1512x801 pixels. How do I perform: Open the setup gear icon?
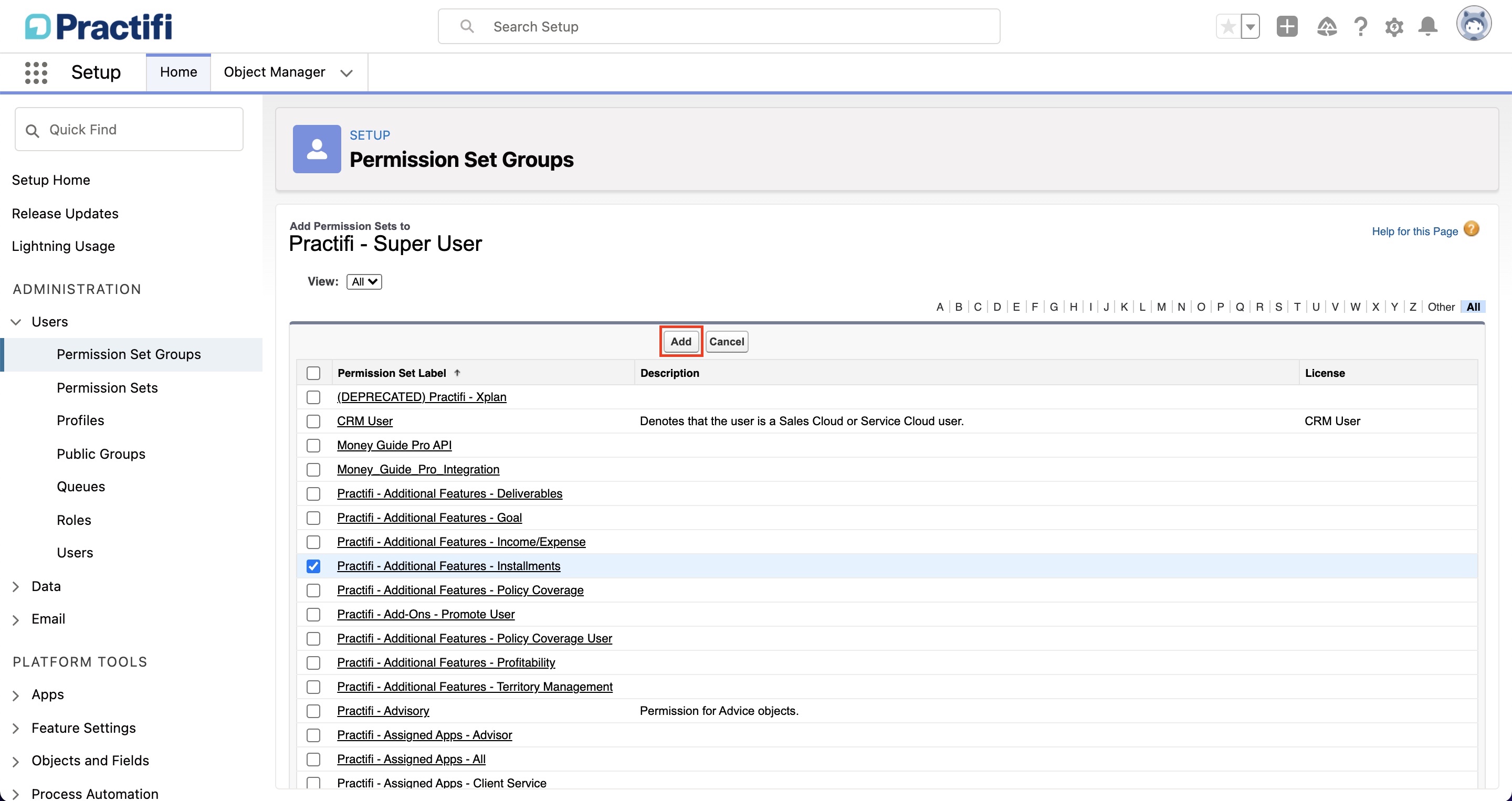click(x=1394, y=26)
